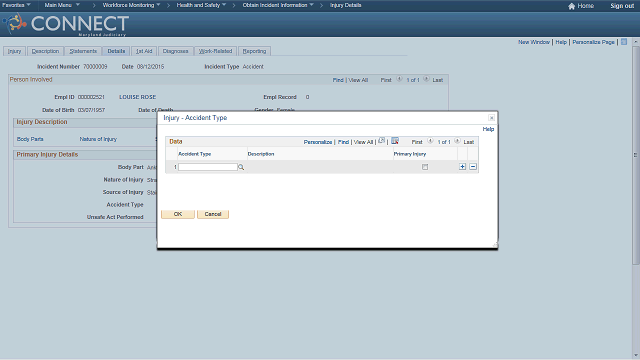This screenshot has height=360, width=640.
Task: Show next row in Person Involved
Action: 426,79
